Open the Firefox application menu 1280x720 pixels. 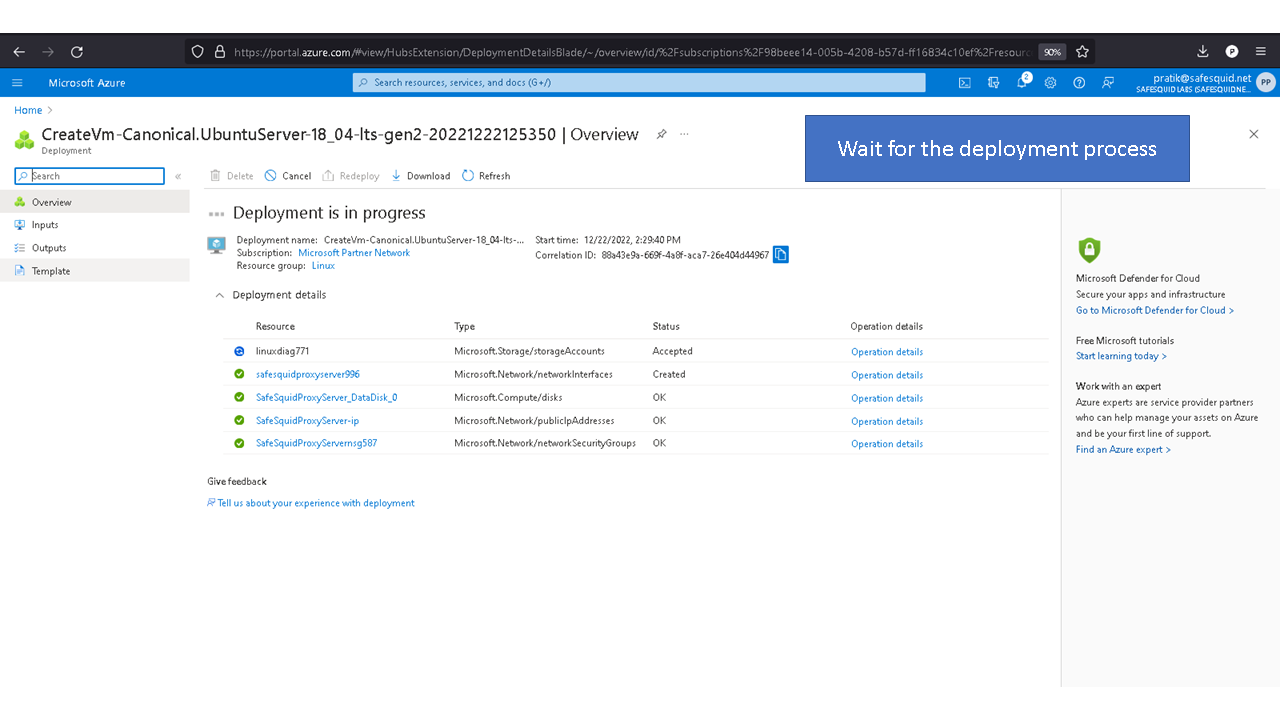(1260, 52)
